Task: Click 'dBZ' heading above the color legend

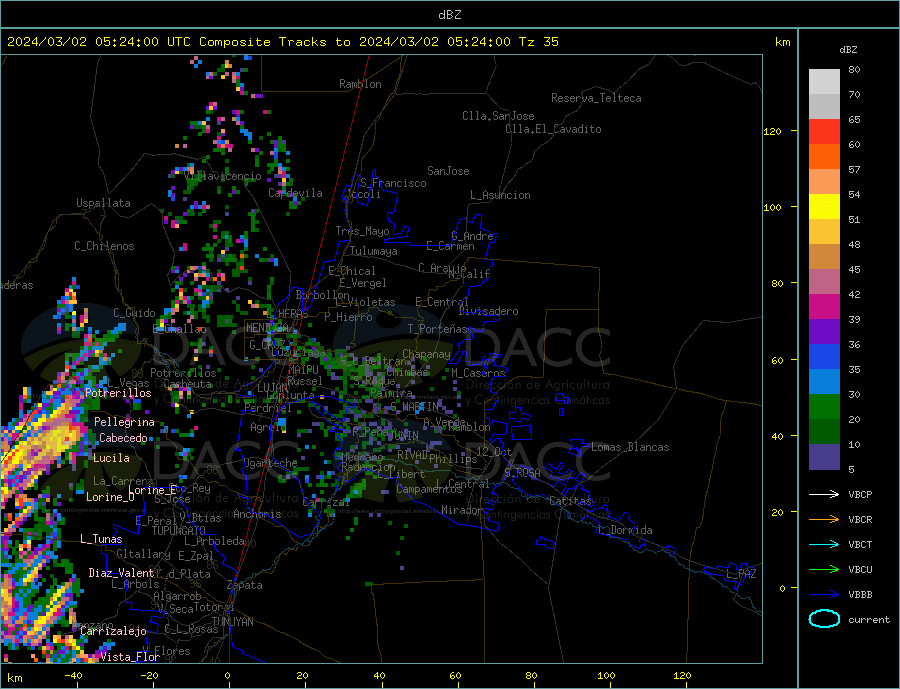Action: click(848, 50)
